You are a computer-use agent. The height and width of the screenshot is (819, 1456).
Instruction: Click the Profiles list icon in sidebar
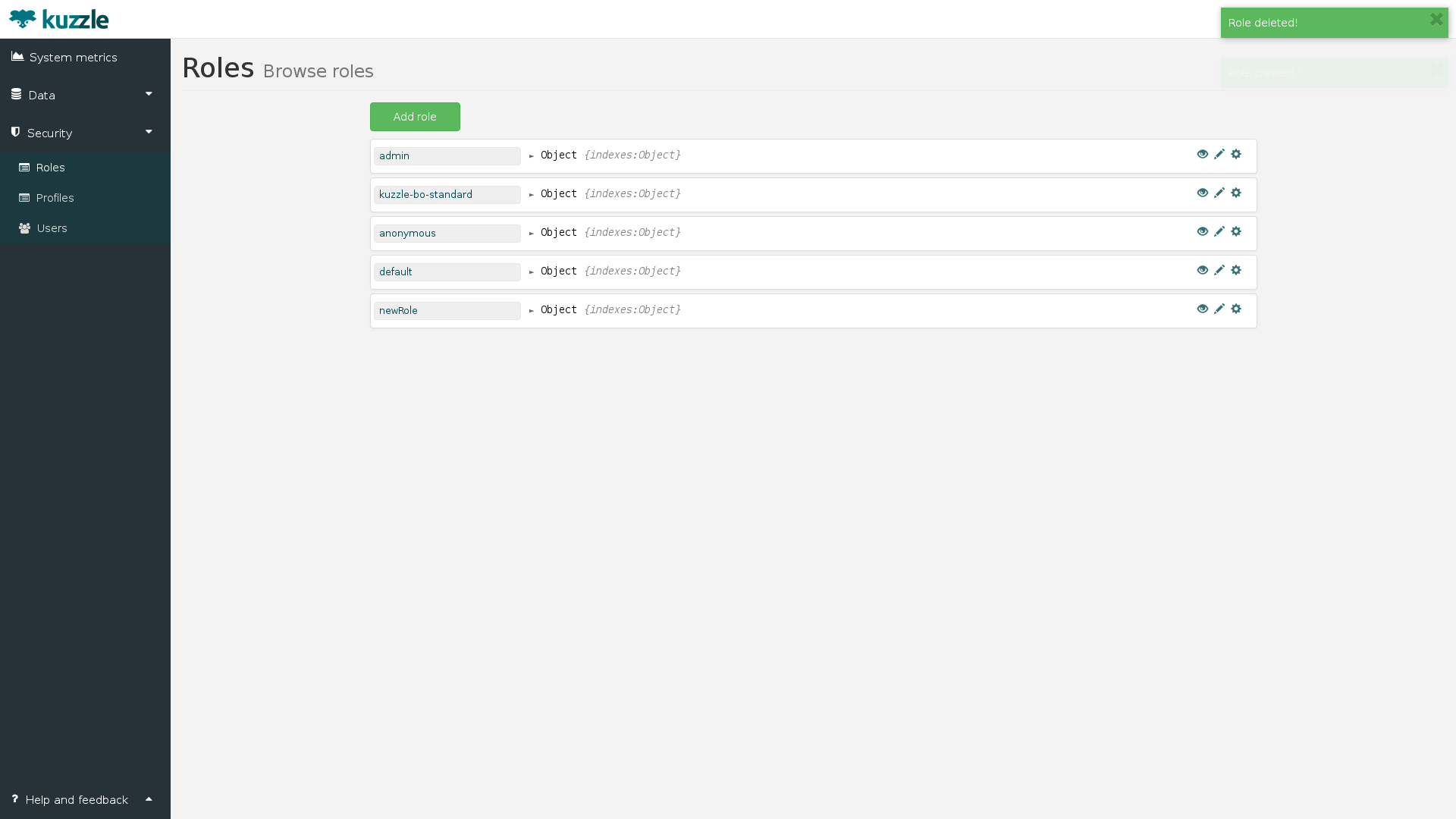tap(24, 198)
